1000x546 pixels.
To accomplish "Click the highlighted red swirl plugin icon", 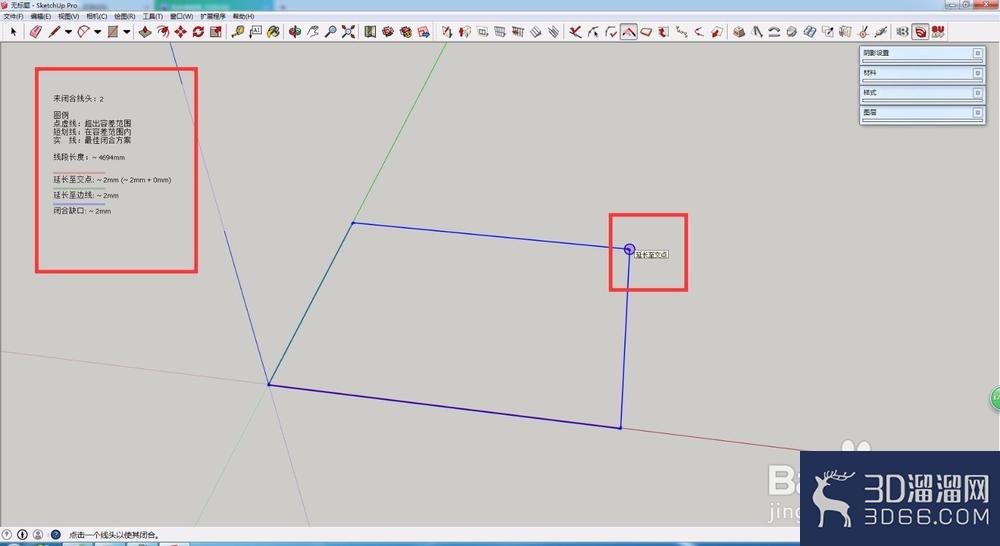I will coord(920,32).
